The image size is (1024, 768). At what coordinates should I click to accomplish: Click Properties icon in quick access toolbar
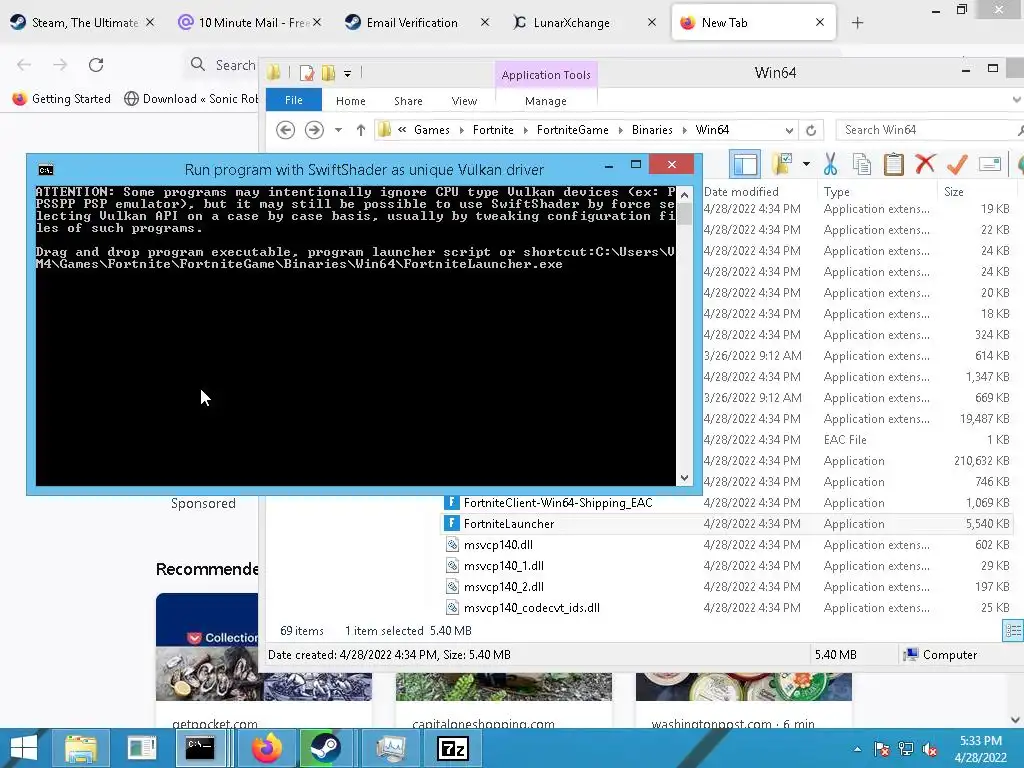(x=306, y=73)
